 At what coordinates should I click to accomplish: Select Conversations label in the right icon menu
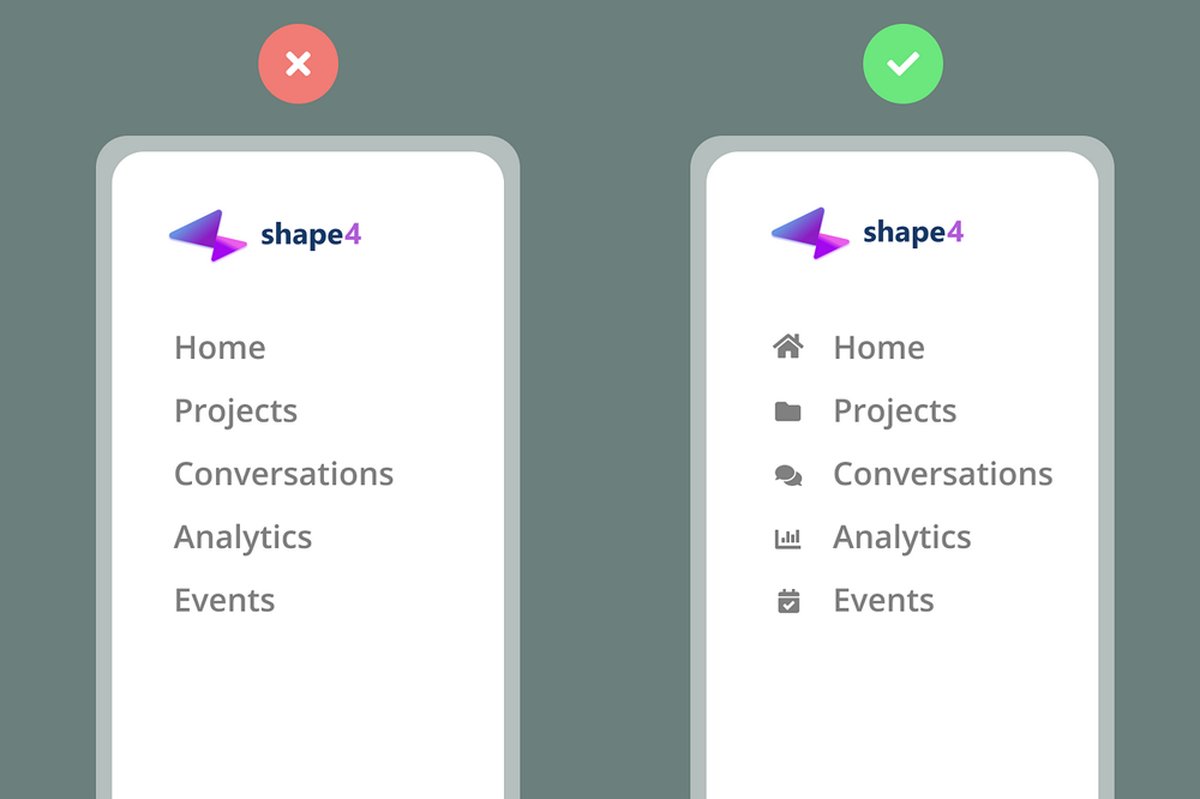pyautogui.click(x=943, y=474)
